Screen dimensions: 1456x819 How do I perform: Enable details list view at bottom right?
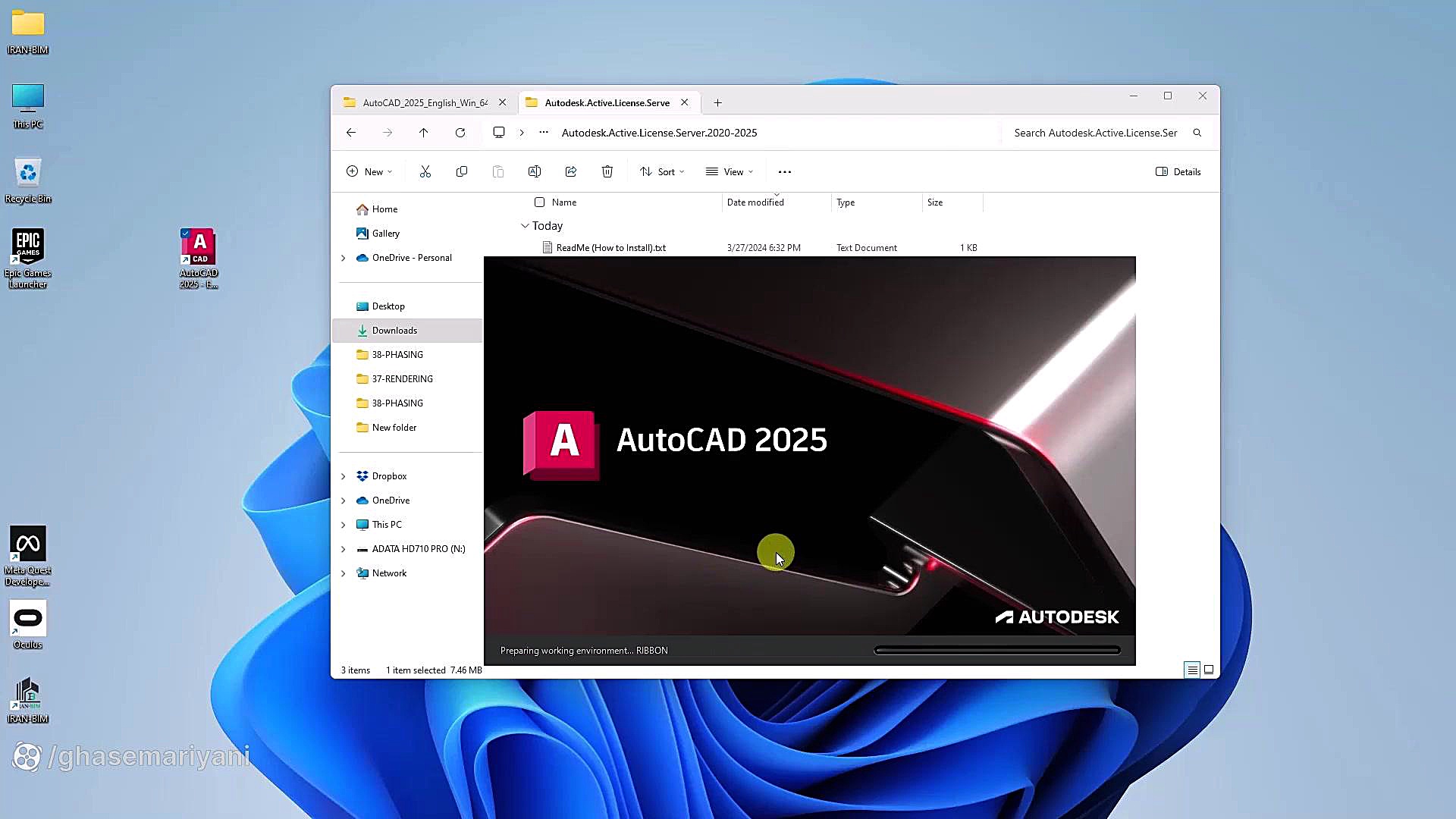pos(1191,670)
